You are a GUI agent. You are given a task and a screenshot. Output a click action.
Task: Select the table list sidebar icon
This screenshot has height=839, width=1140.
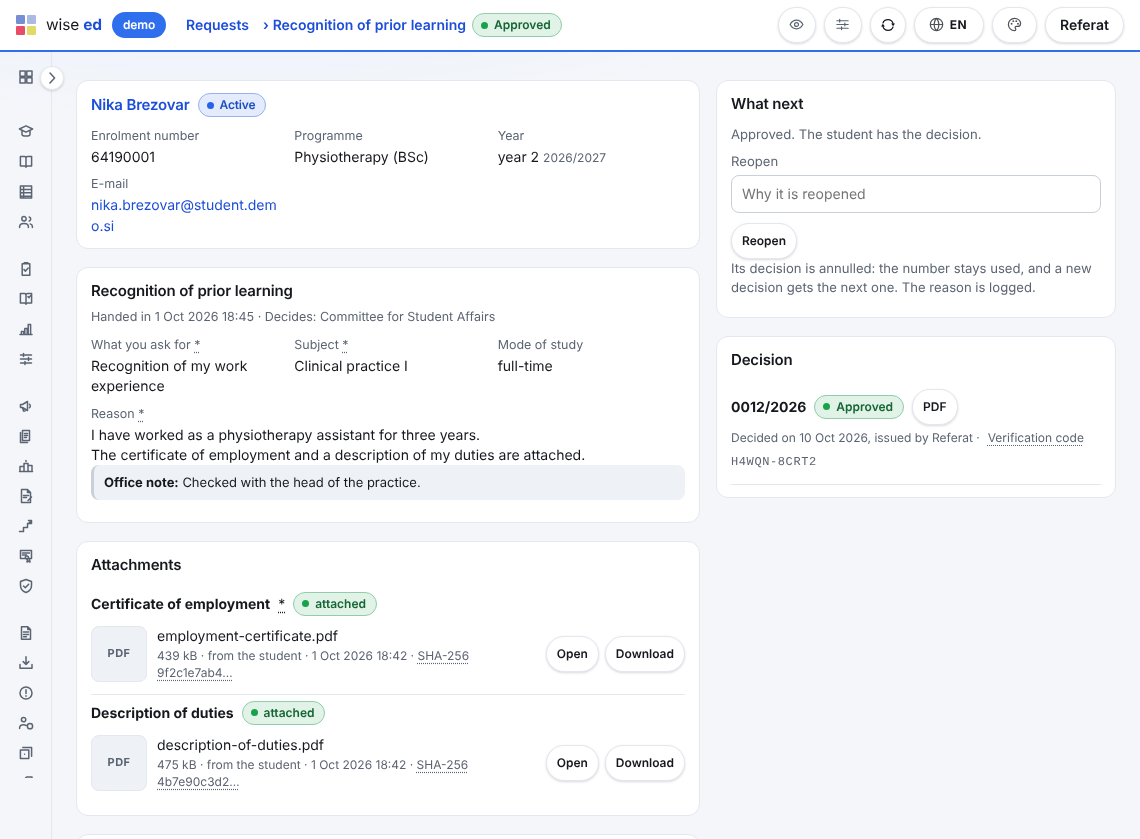(x=26, y=192)
